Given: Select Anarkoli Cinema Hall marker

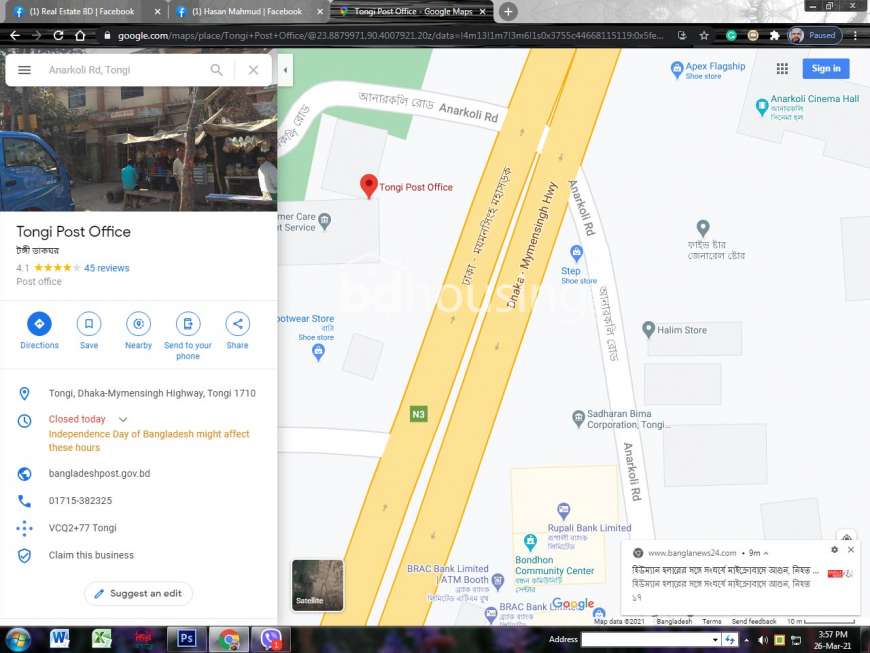Looking at the screenshot, I should click(762, 107).
